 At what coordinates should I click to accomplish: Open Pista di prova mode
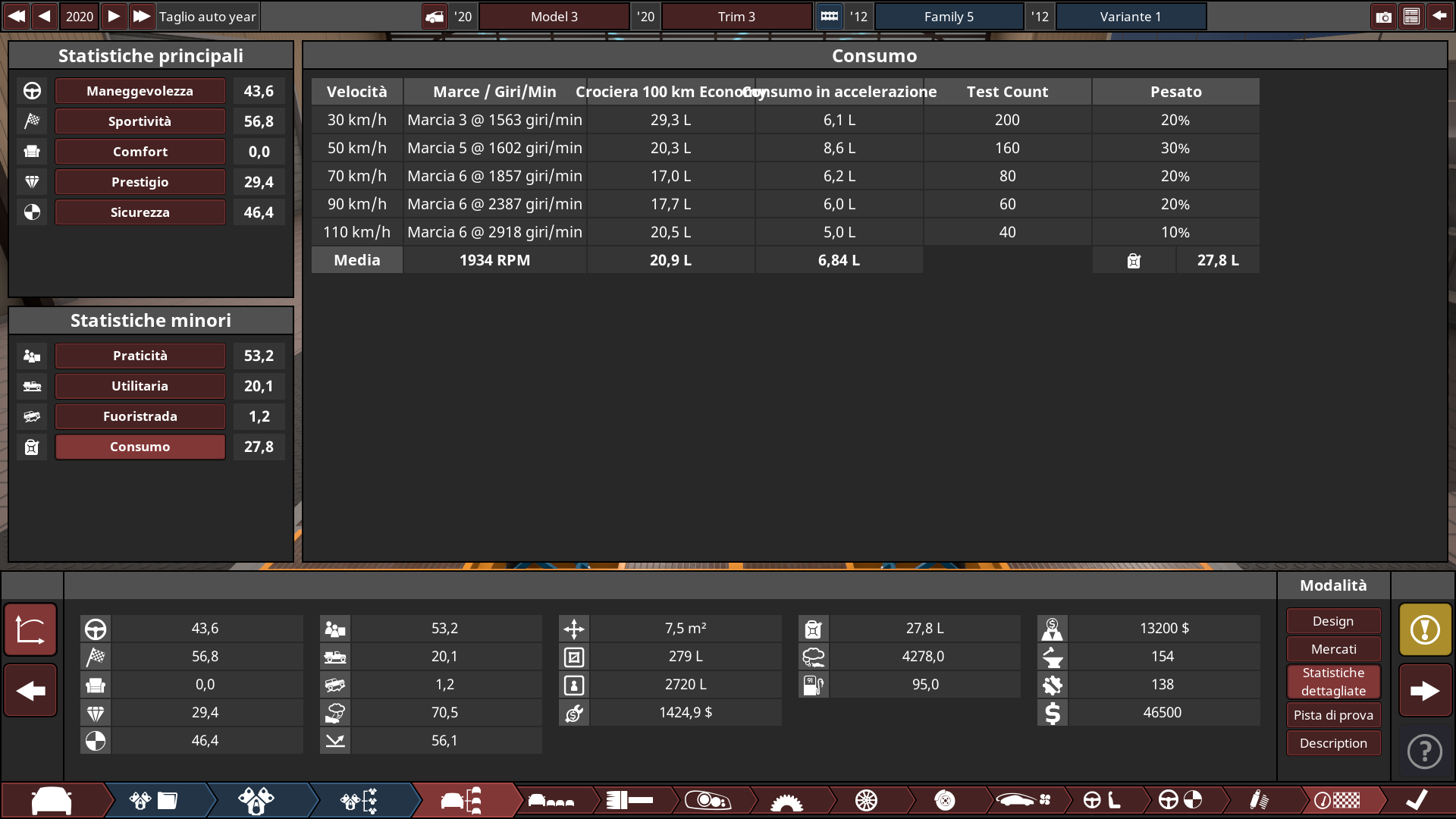point(1333,715)
